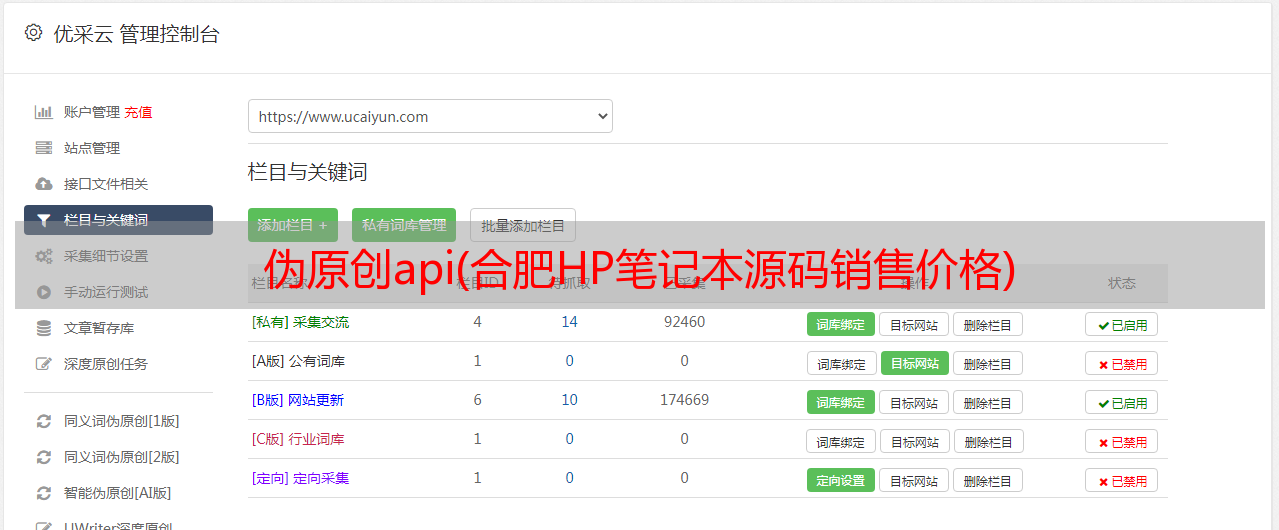The height and width of the screenshot is (530, 1279).
Task: Click 目标网站 in the 采集交流 row
Action: 914,324
